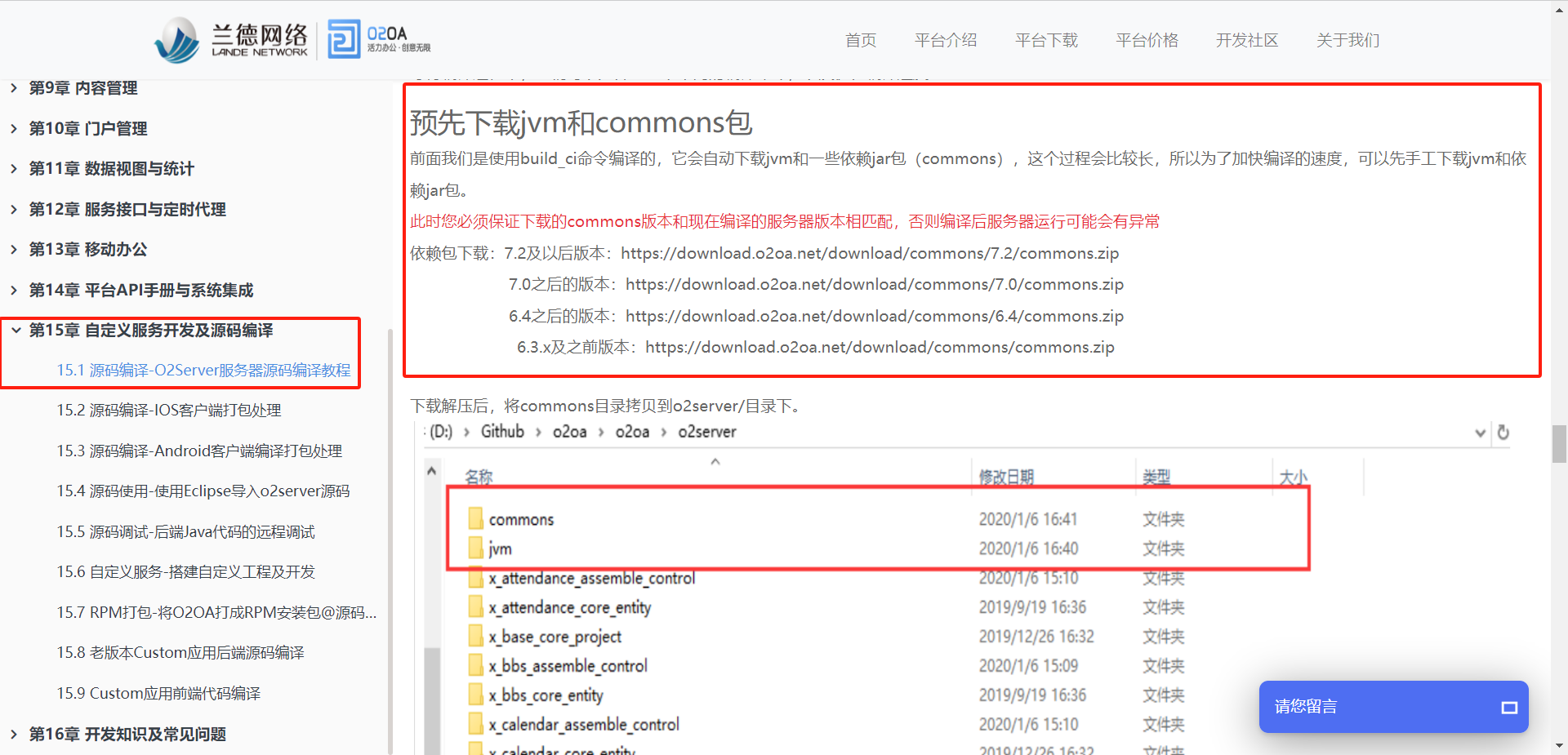
Task: Expand chapter 第9章 内容管理 chevron
Action: click(x=14, y=88)
